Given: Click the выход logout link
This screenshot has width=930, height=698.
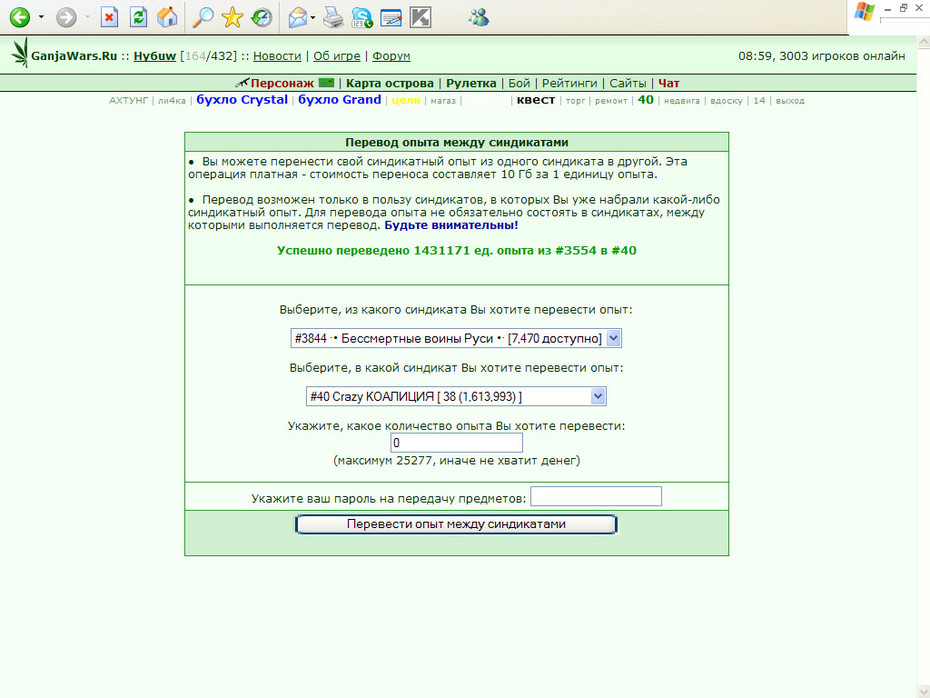Looking at the screenshot, I should pos(790,101).
